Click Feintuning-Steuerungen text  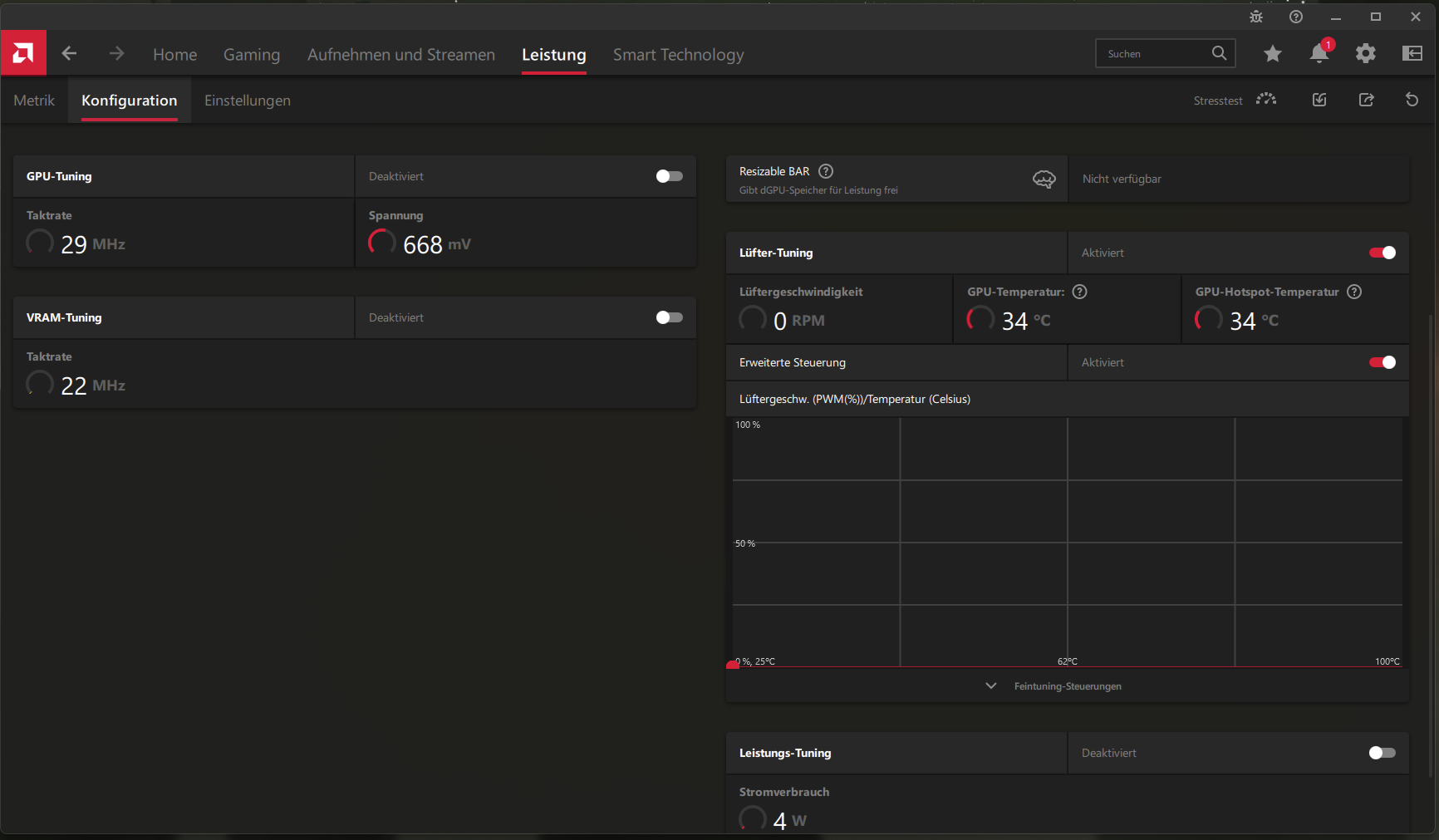(1068, 686)
